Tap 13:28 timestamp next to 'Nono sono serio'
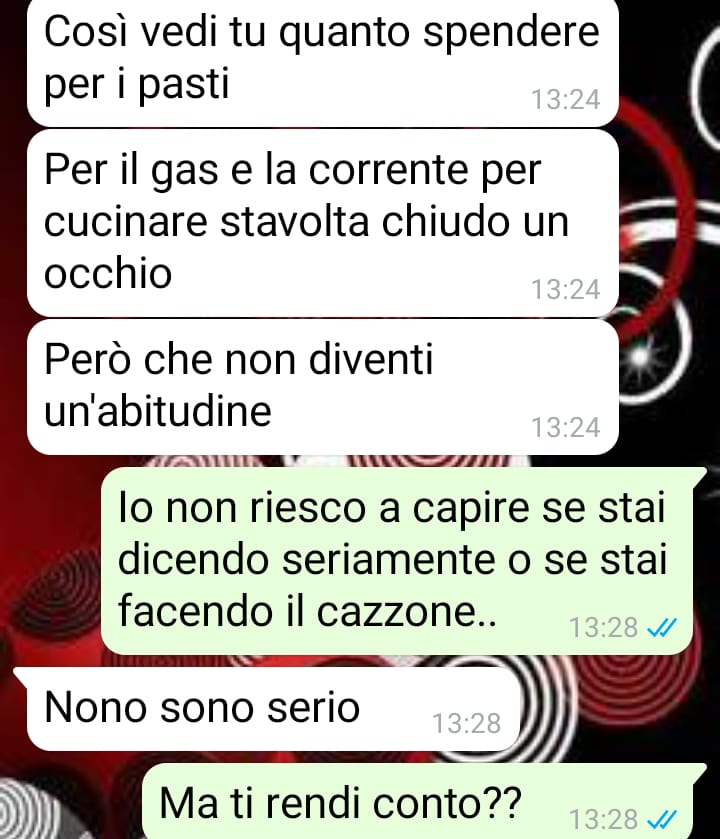The height and width of the screenshot is (839, 720). 466,723
